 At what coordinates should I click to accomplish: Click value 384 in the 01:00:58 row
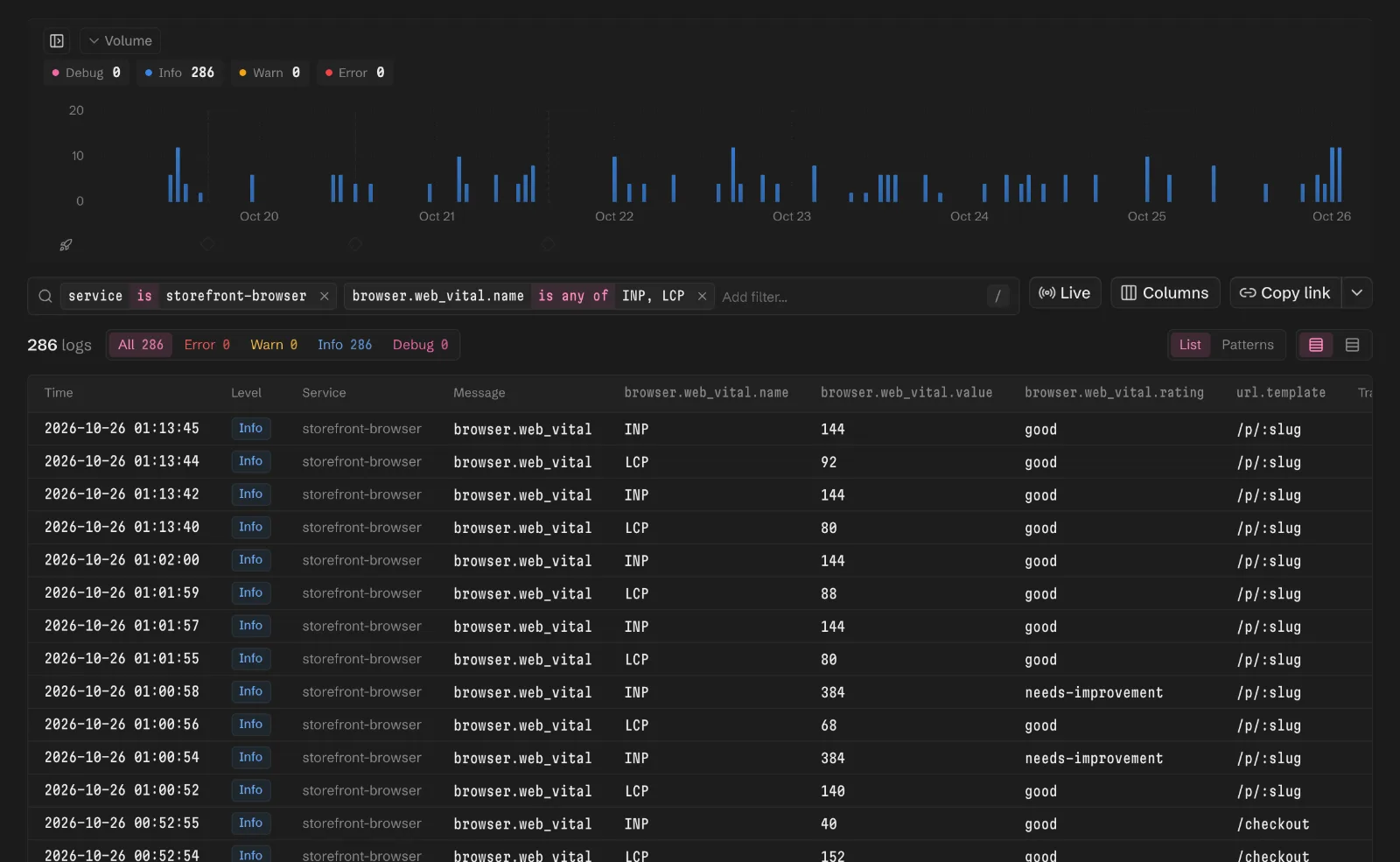(x=832, y=692)
